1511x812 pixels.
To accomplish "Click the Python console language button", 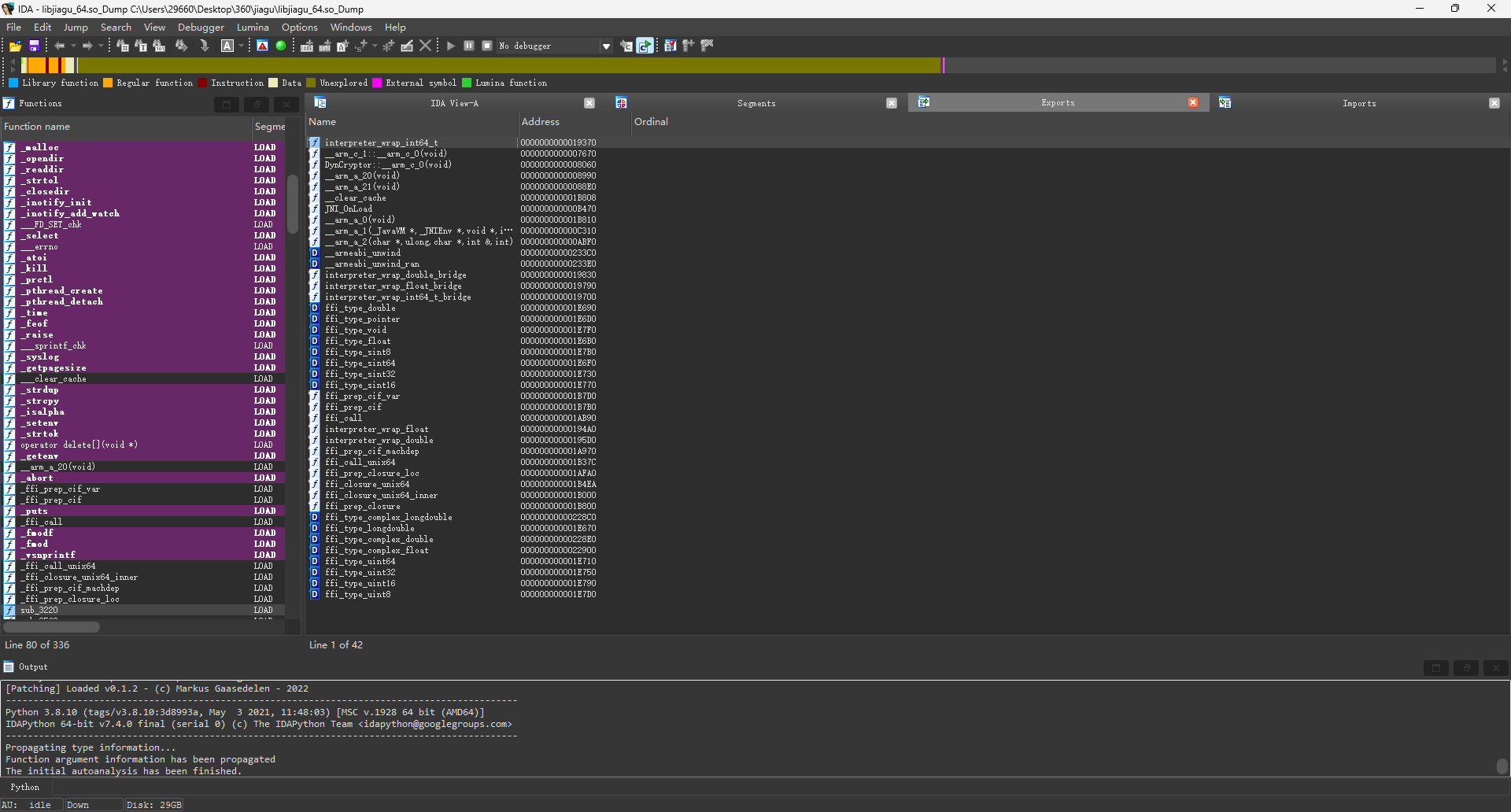I will tap(24, 788).
